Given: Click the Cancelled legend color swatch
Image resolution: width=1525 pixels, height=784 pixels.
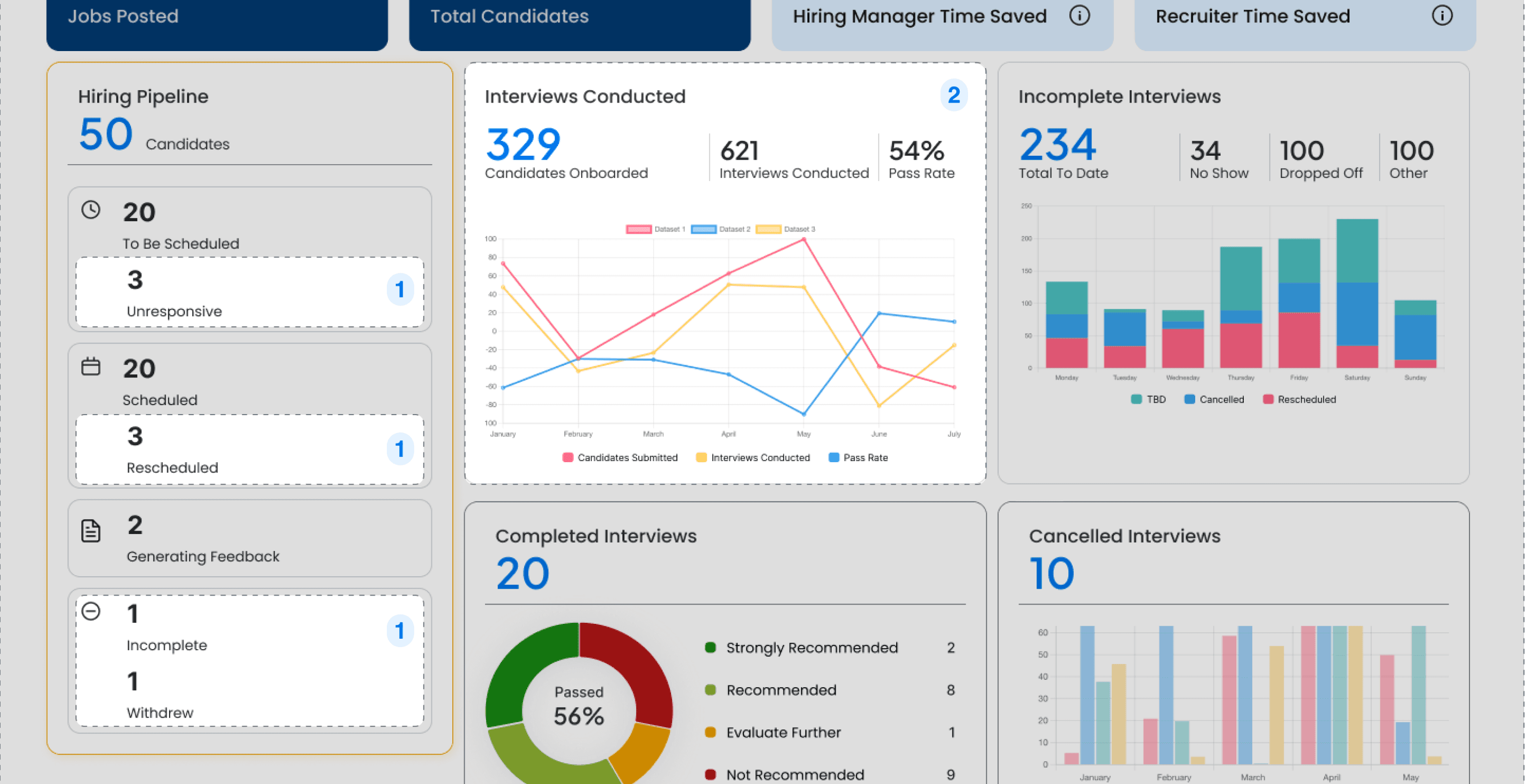Looking at the screenshot, I should (1189, 399).
